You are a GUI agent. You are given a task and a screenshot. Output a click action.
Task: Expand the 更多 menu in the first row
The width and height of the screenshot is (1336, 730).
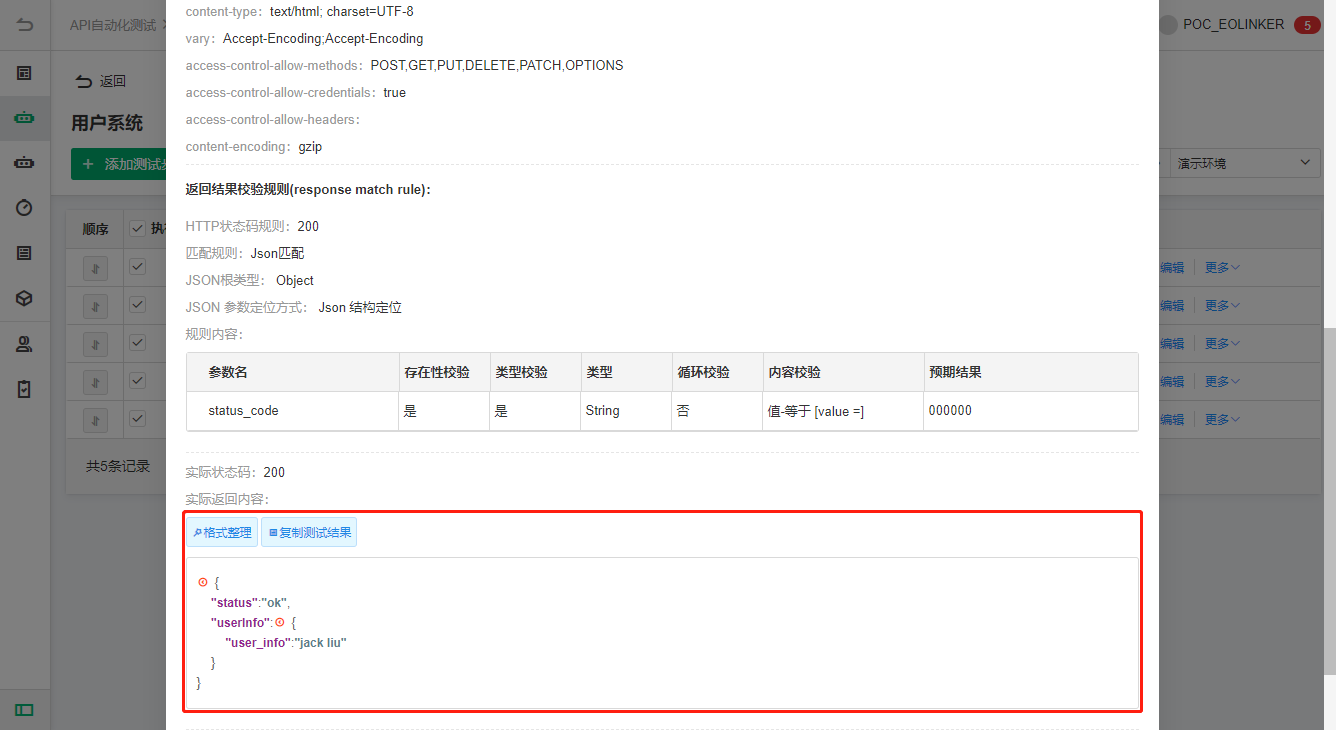1222,267
